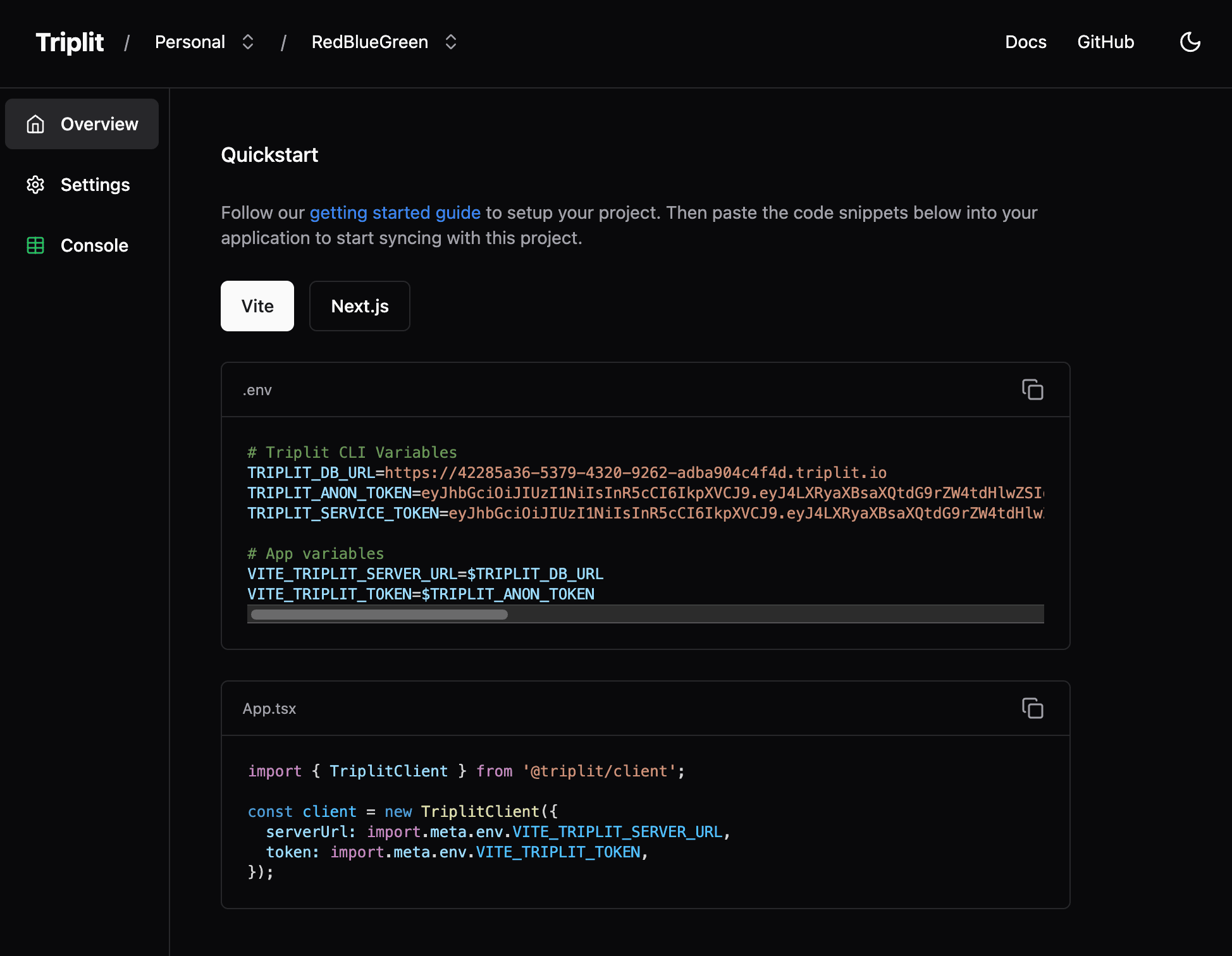Go to Triplit logo home

pos(70,42)
